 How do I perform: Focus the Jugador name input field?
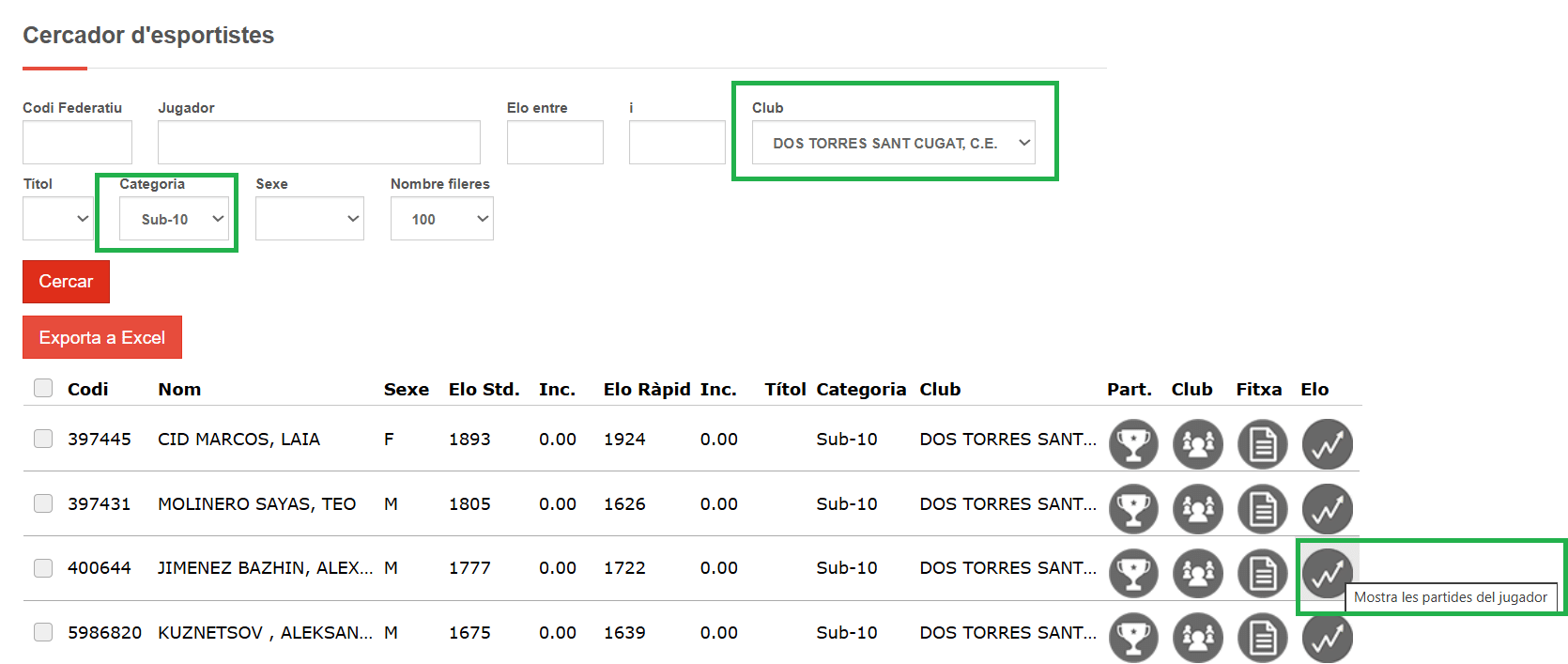click(319, 143)
